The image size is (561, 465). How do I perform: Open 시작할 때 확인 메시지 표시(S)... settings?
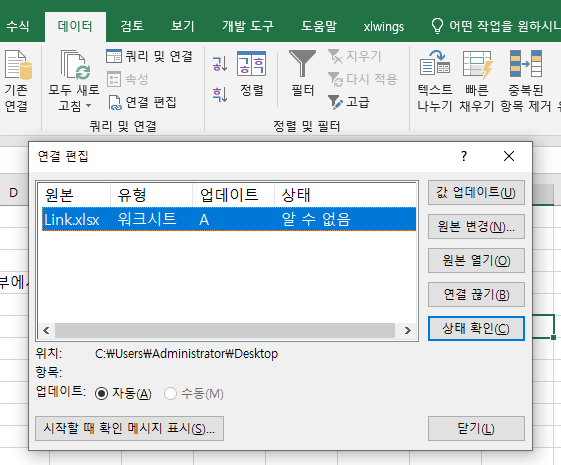click(x=130, y=429)
